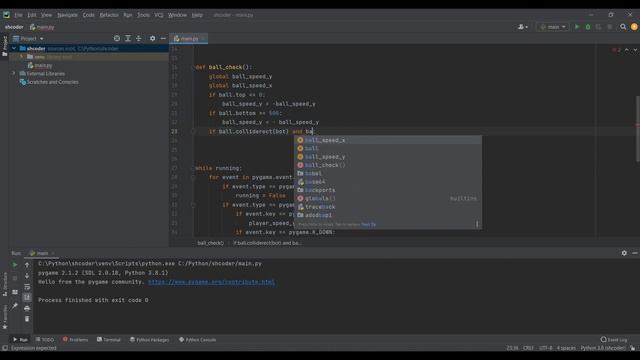Screen dimensions: 640x360
Task: Open the user account icon menu
Action: pos(522,27)
